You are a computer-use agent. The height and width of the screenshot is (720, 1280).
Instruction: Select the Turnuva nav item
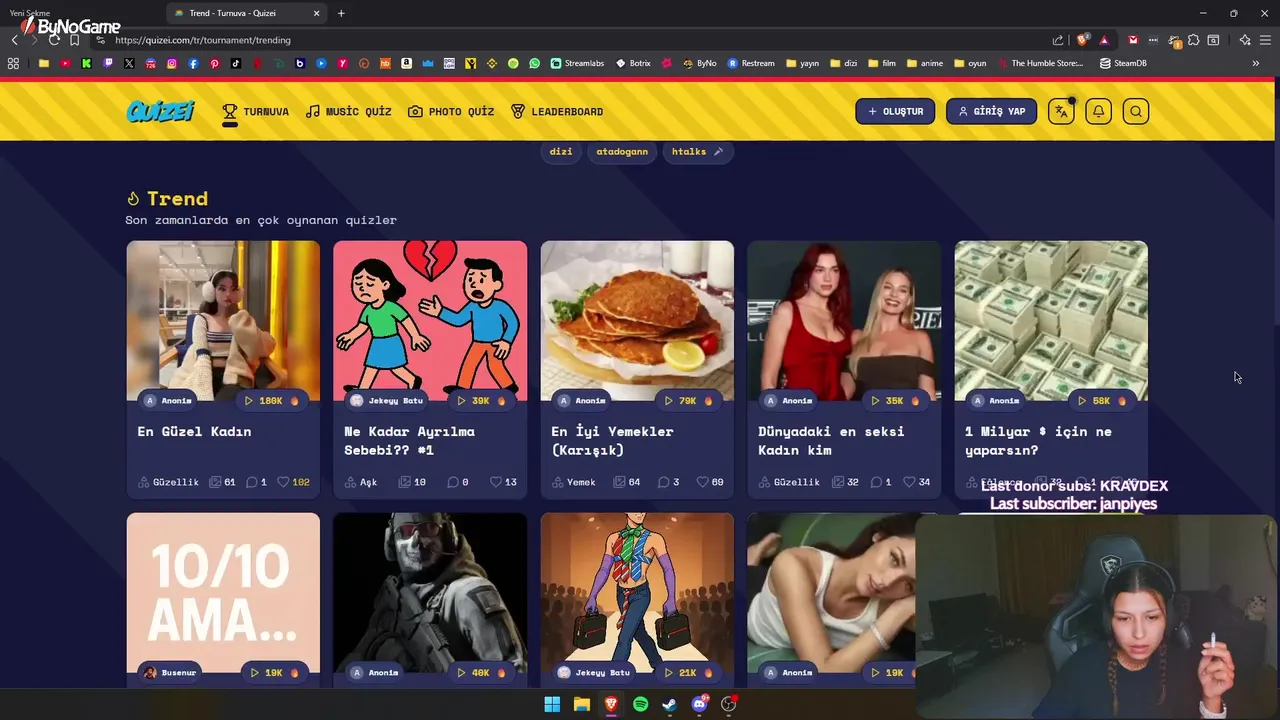[255, 111]
